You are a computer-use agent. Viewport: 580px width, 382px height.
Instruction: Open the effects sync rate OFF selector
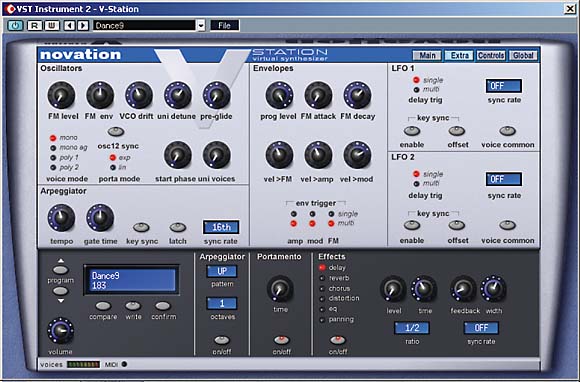point(481,328)
